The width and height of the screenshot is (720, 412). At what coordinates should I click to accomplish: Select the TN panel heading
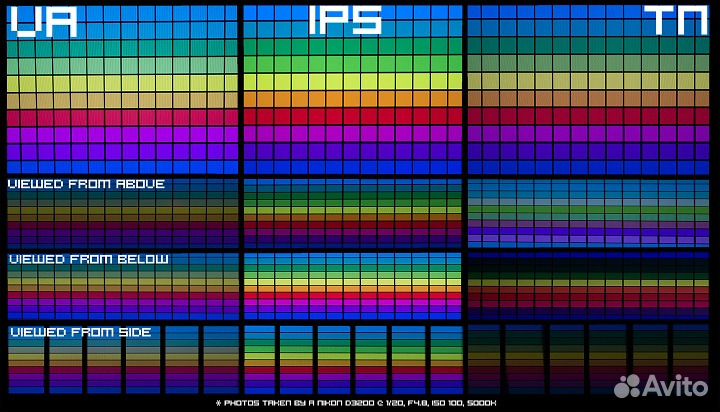[x=675, y=21]
